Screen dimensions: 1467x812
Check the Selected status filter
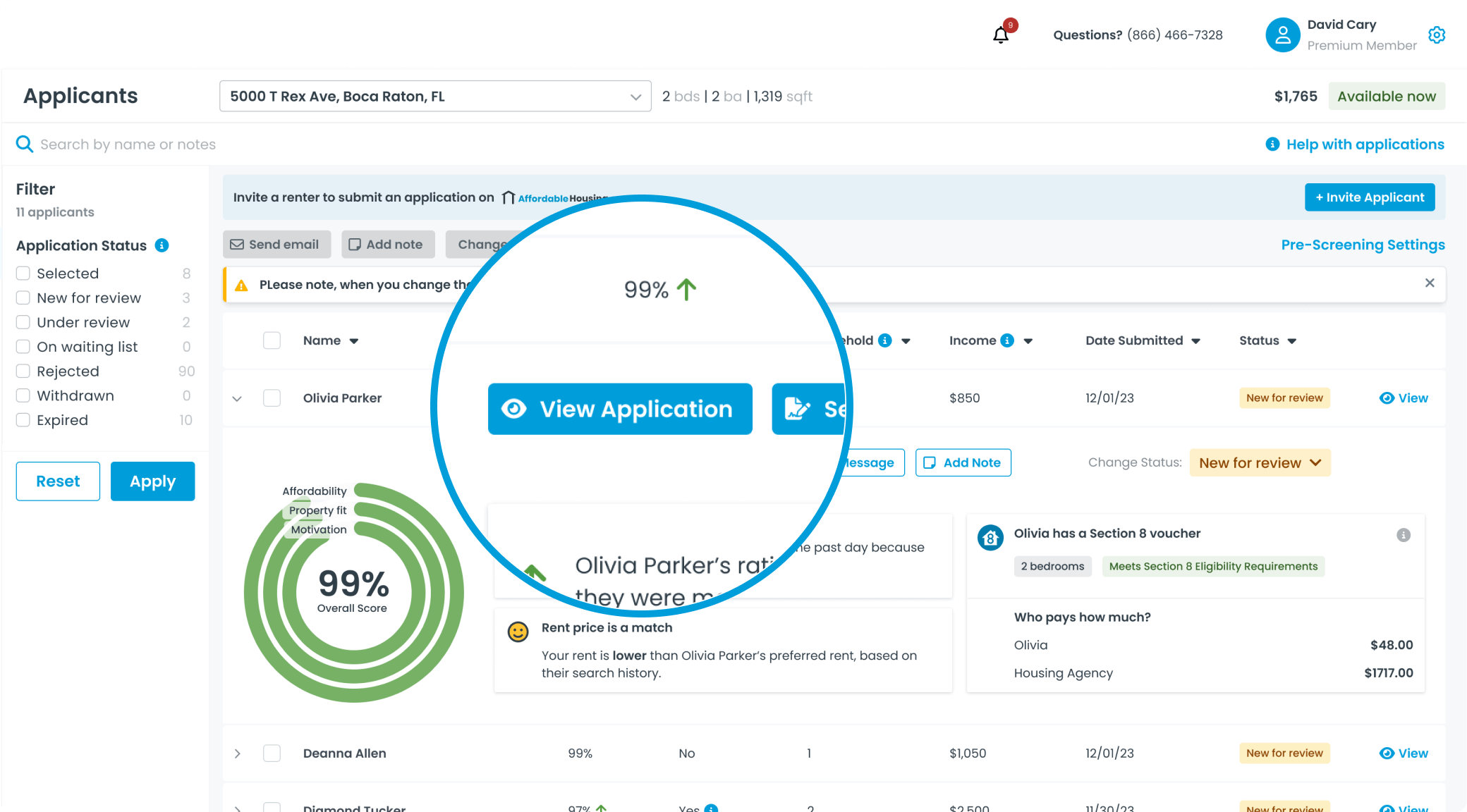[x=23, y=273]
